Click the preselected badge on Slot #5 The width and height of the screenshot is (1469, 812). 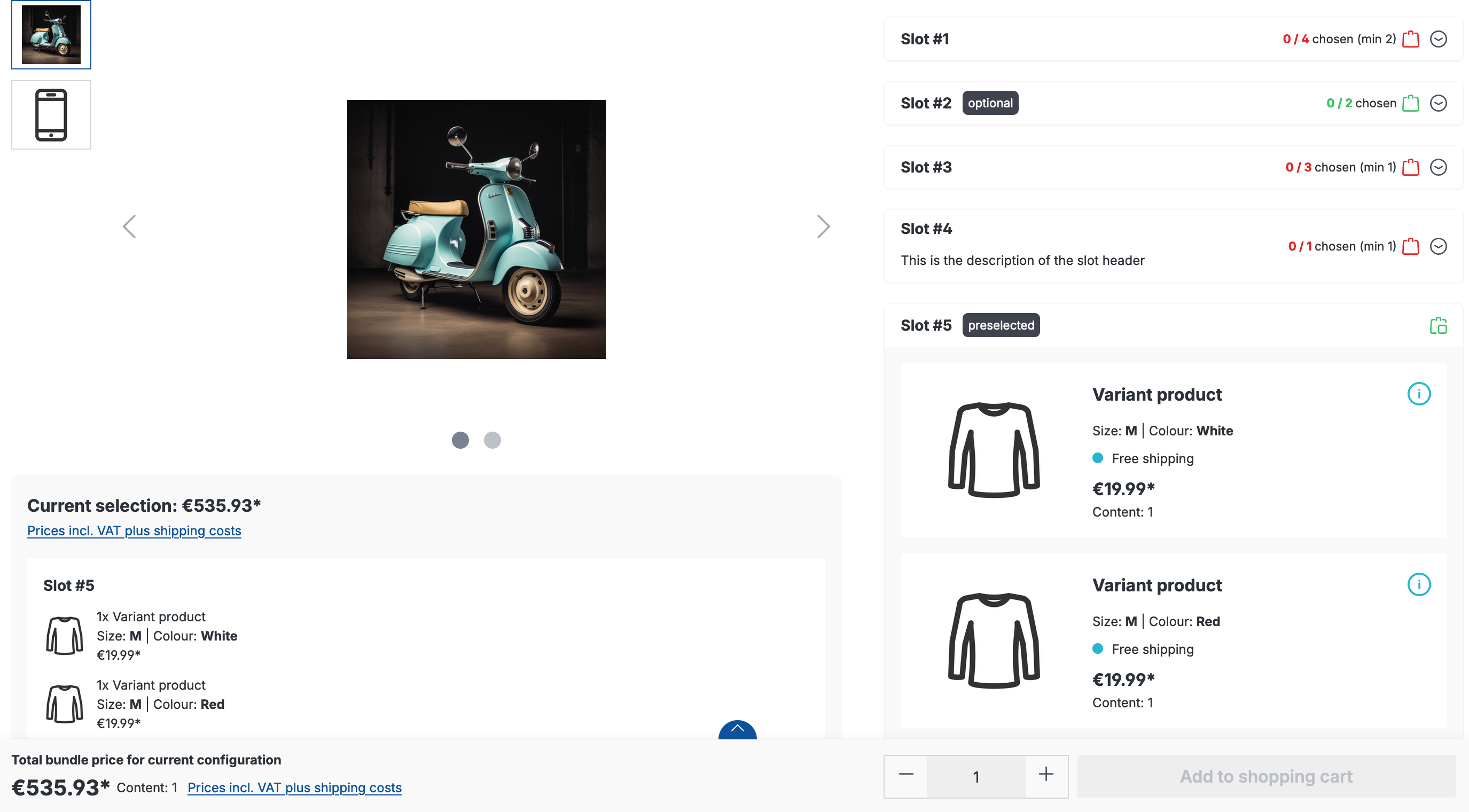click(1001, 325)
